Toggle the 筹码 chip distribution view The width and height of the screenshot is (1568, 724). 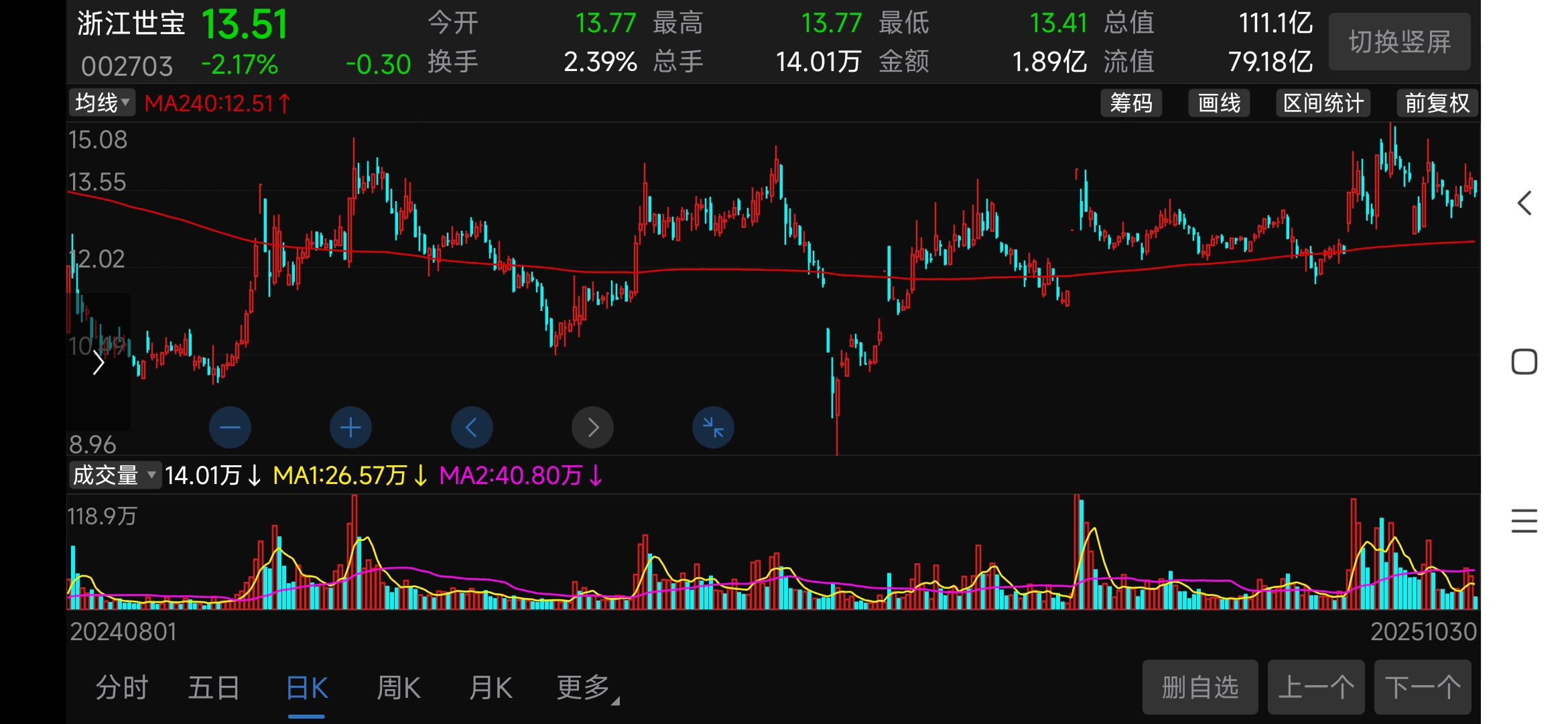[1131, 103]
